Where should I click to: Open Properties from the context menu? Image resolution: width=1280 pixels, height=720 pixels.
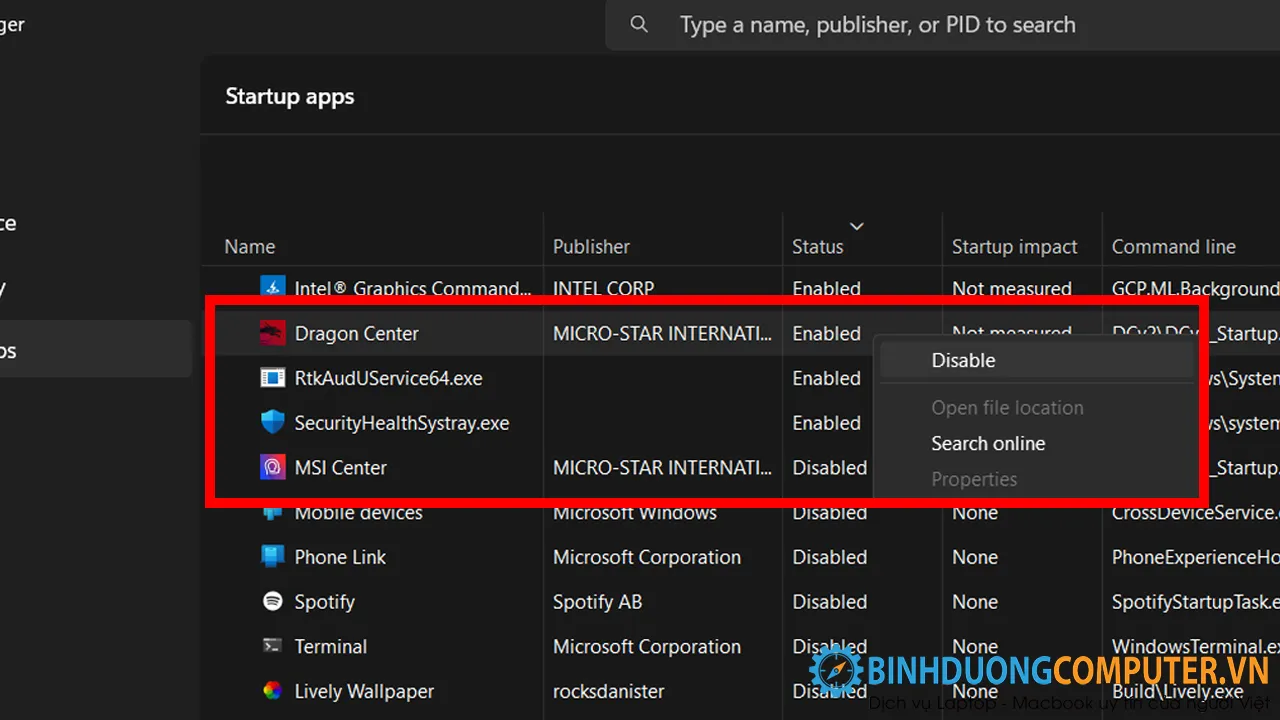click(x=974, y=479)
